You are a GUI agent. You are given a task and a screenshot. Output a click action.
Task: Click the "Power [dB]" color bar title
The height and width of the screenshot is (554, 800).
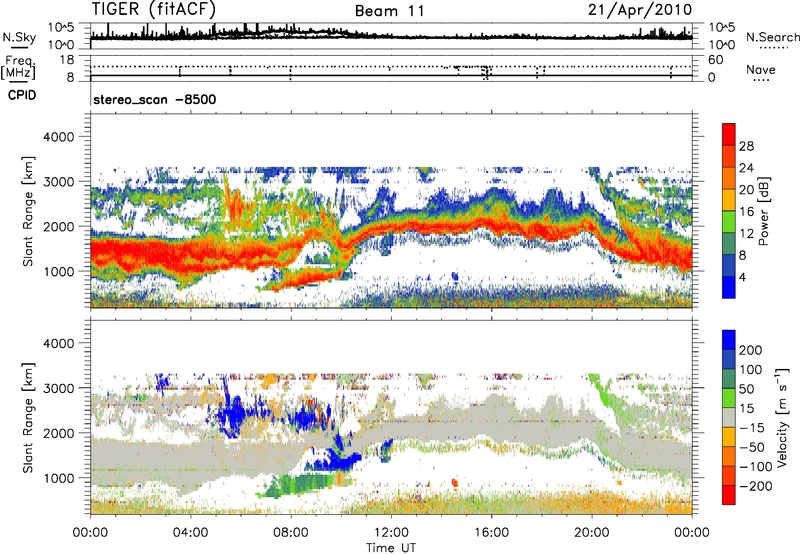[x=763, y=211]
